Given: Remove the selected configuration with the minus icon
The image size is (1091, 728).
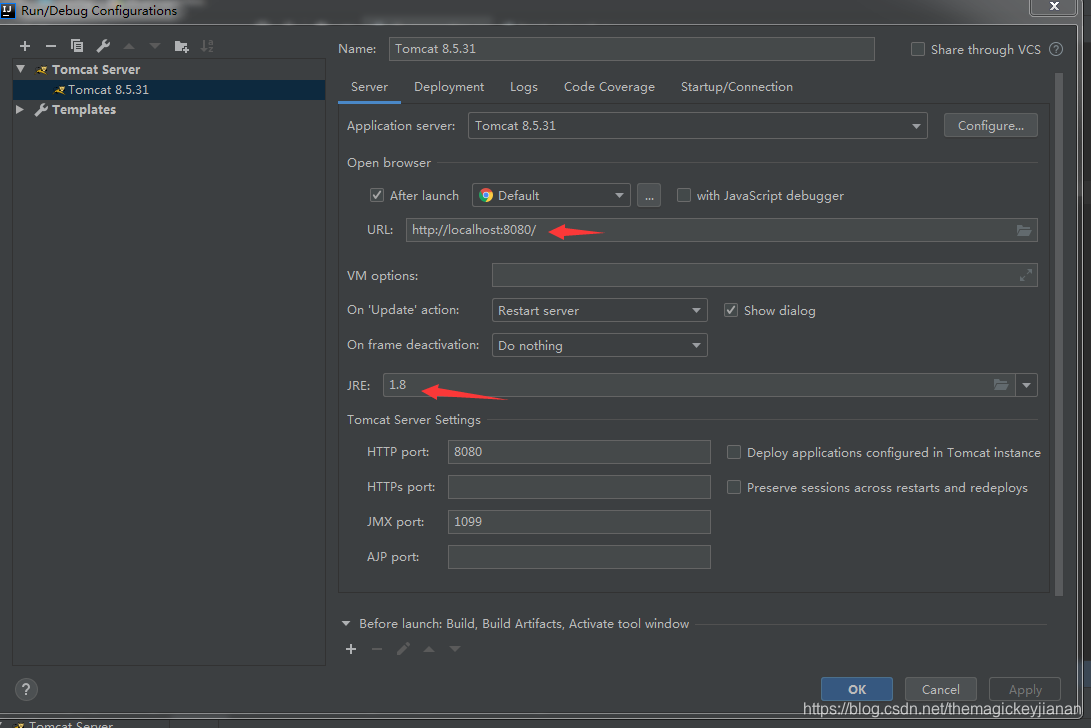Looking at the screenshot, I should tap(51, 46).
